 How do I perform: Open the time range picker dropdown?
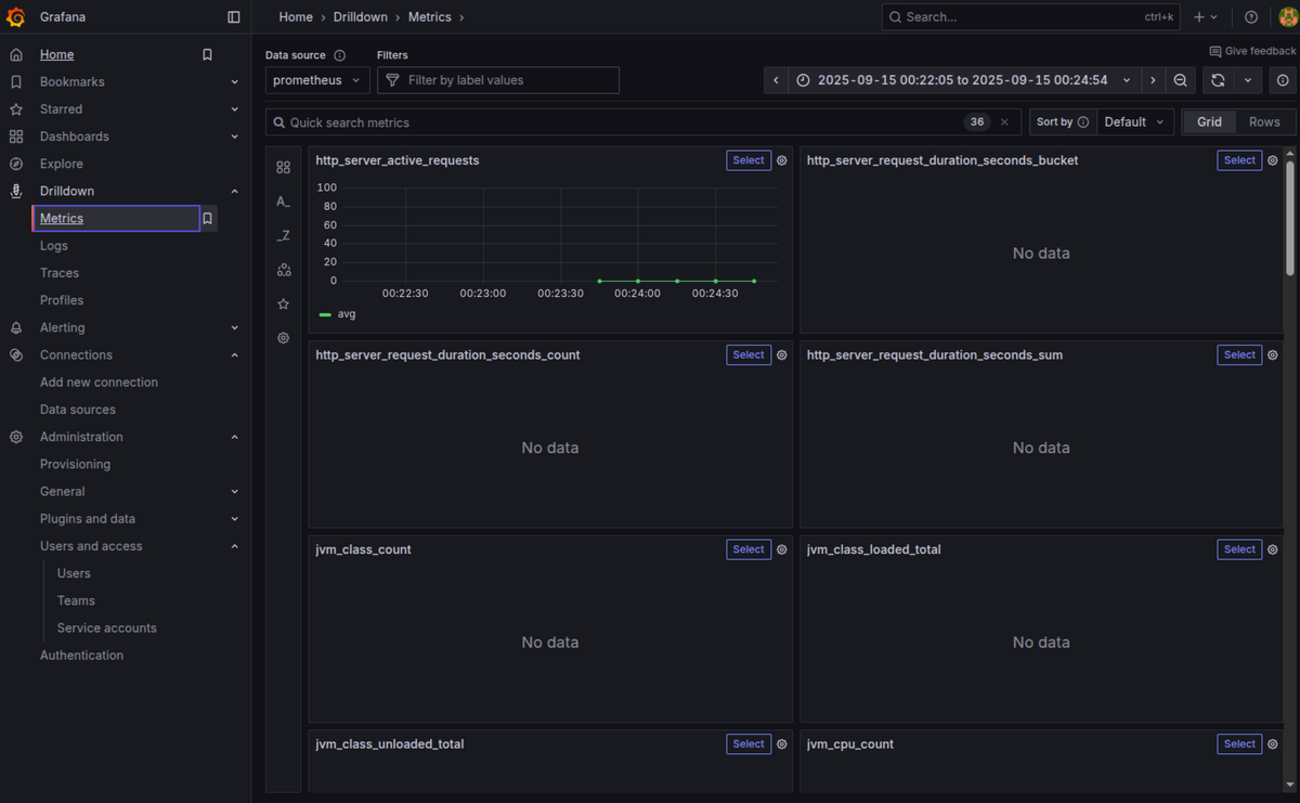click(966, 80)
